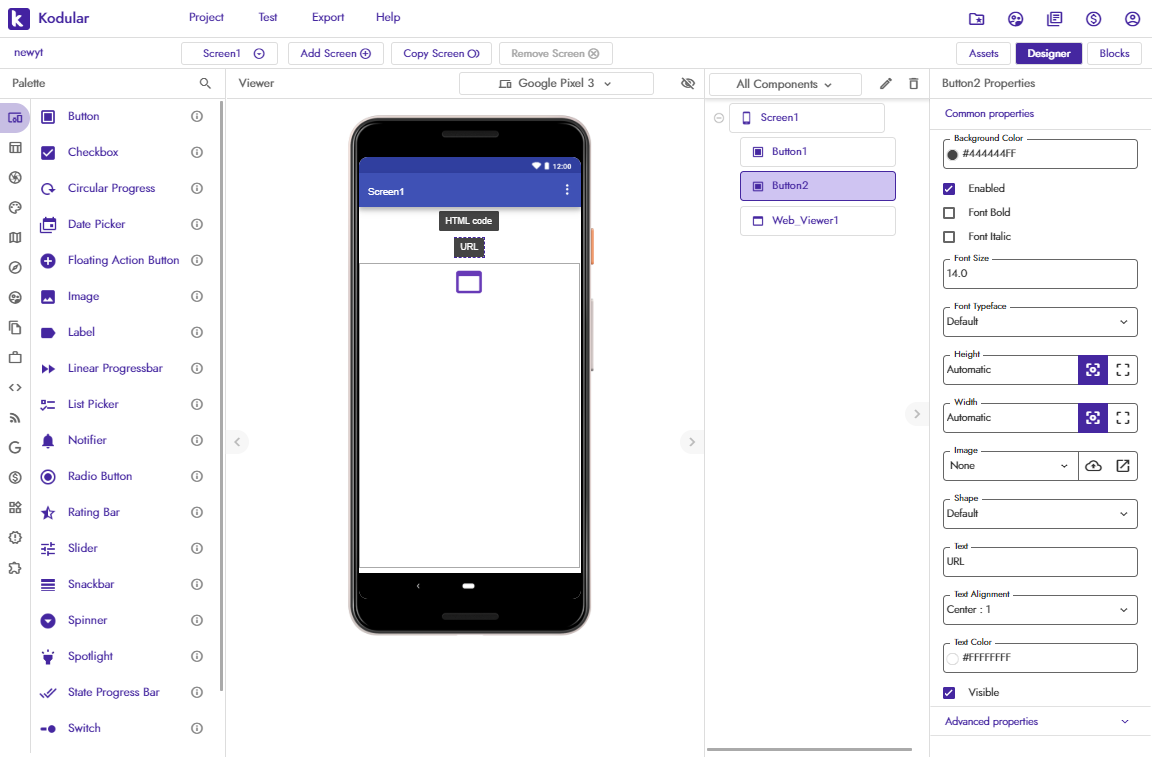
Task: Open the Text Alignment dropdown
Action: [x=1040, y=610]
